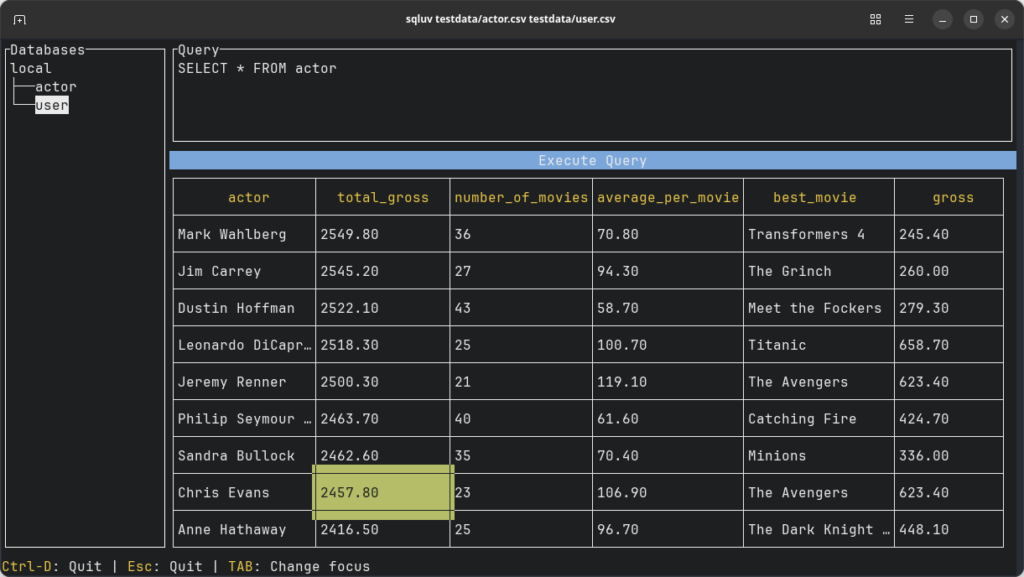Click the total_gross column header

tap(382, 198)
